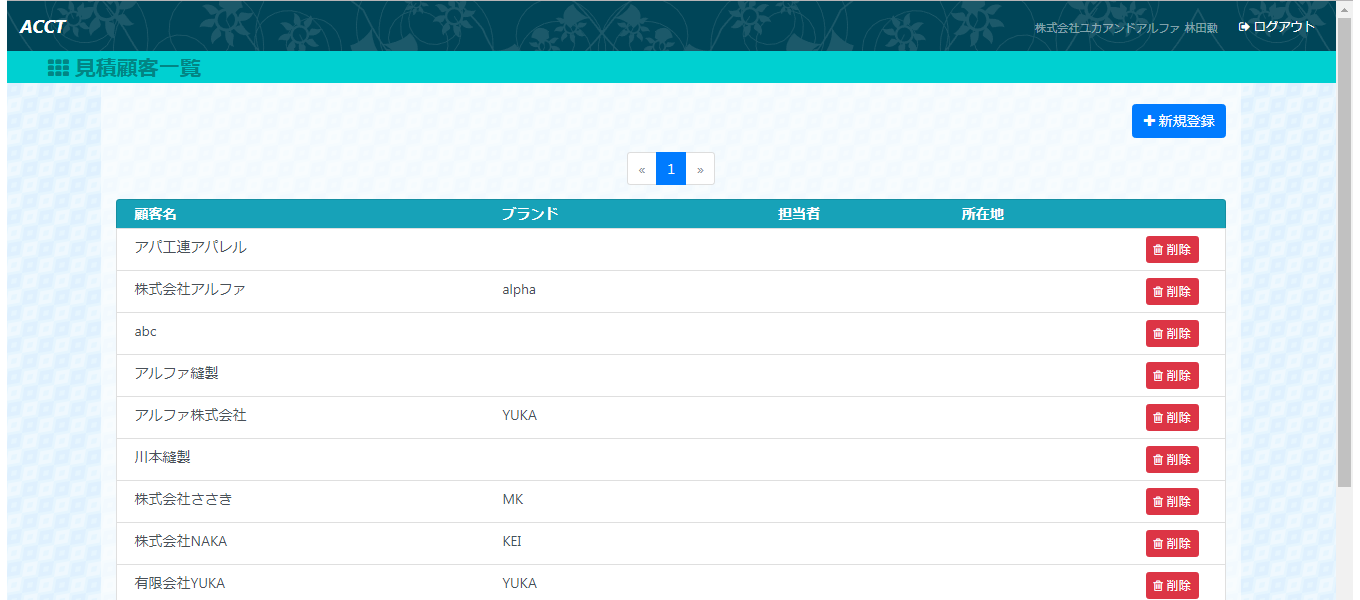Delete the アパ工連アパレル customer row
This screenshot has width=1360, height=600.
pos(1172,250)
